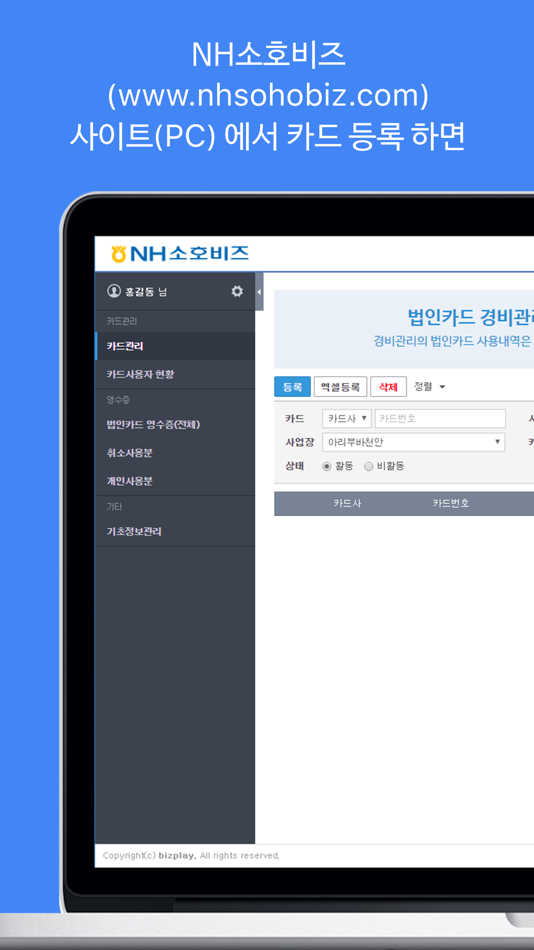Click the 엑셀등록 button
The height and width of the screenshot is (950, 534).
[340, 387]
